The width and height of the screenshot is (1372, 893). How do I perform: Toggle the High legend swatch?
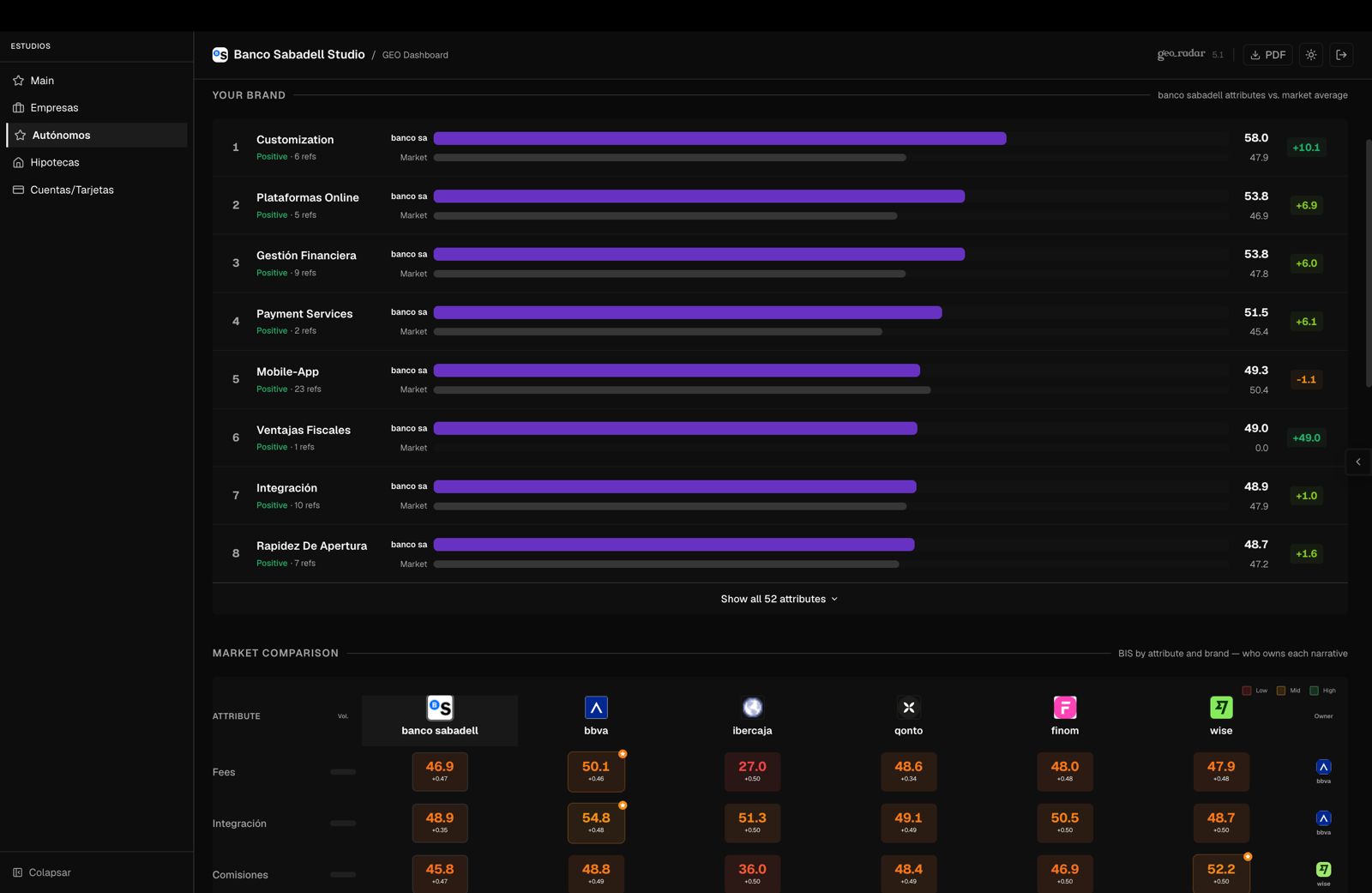1314,691
